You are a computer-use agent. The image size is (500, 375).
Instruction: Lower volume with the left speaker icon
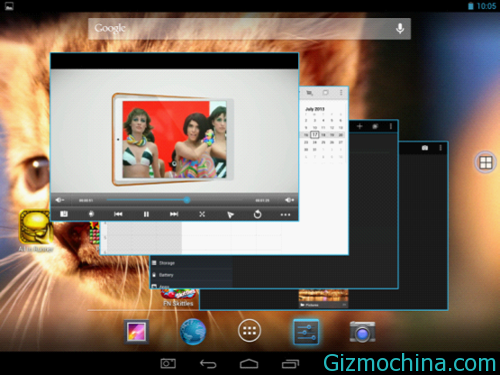click(59, 200)
